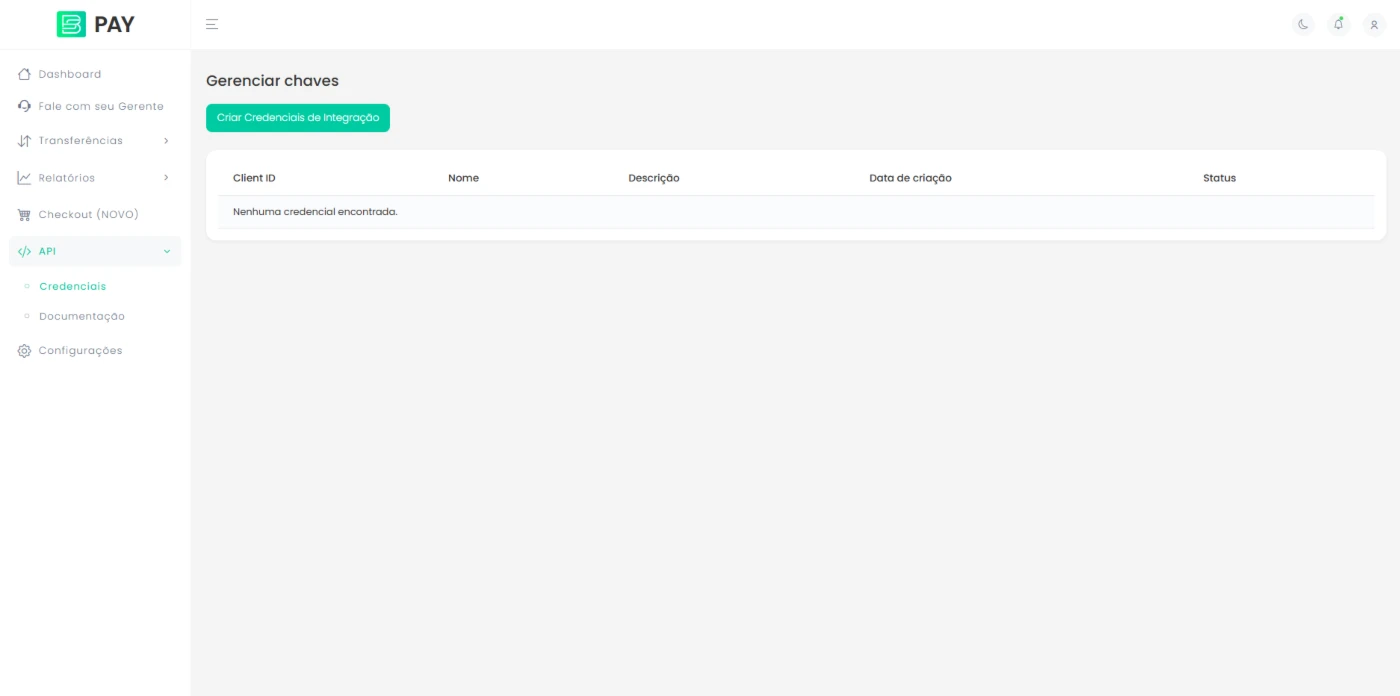Open Credenciais submenu link
Viewport: 1400px width, 696px height.
pyautogui.click(x=72, y=286)
